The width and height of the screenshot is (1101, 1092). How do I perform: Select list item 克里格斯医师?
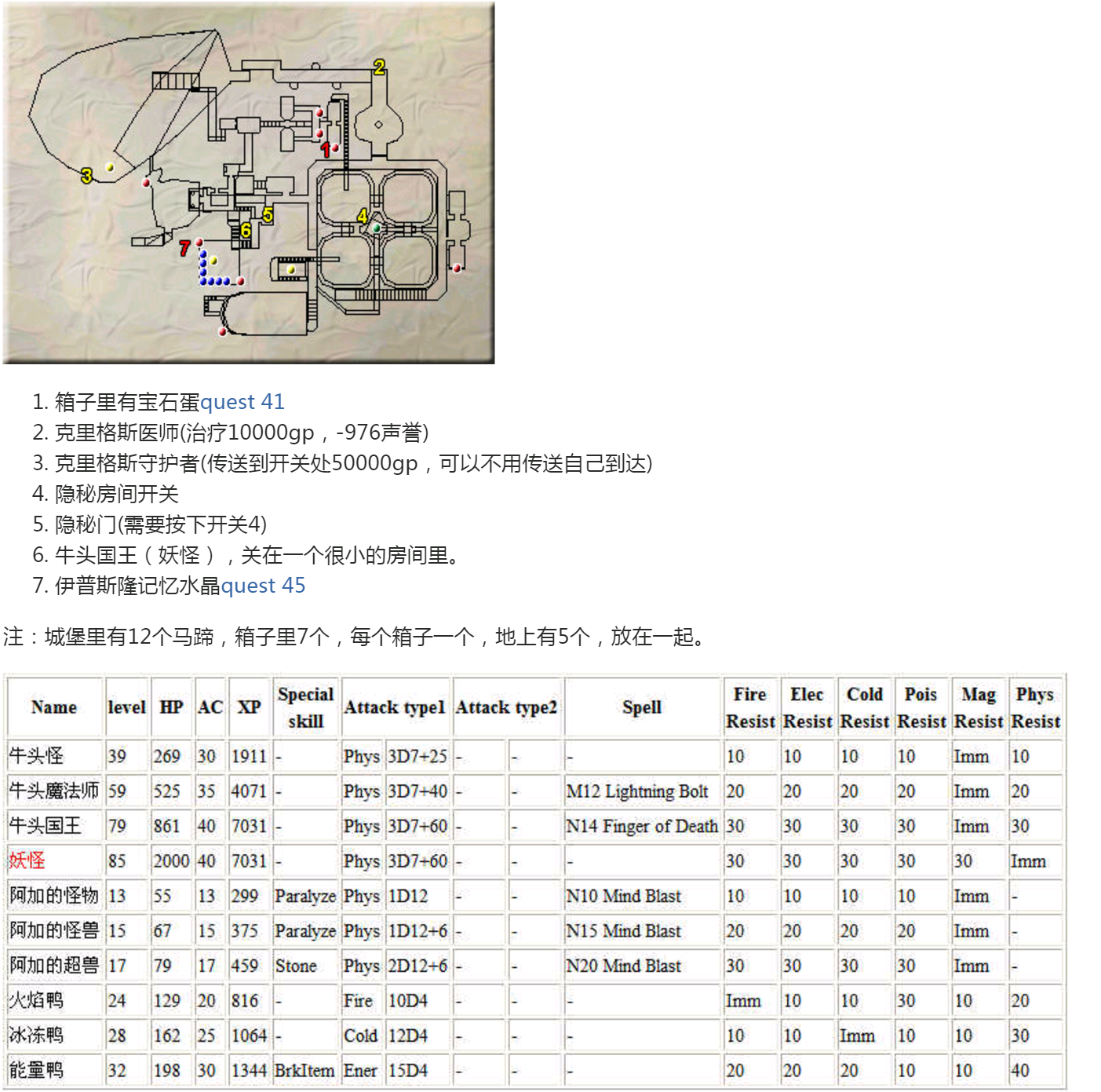point(242,433)
